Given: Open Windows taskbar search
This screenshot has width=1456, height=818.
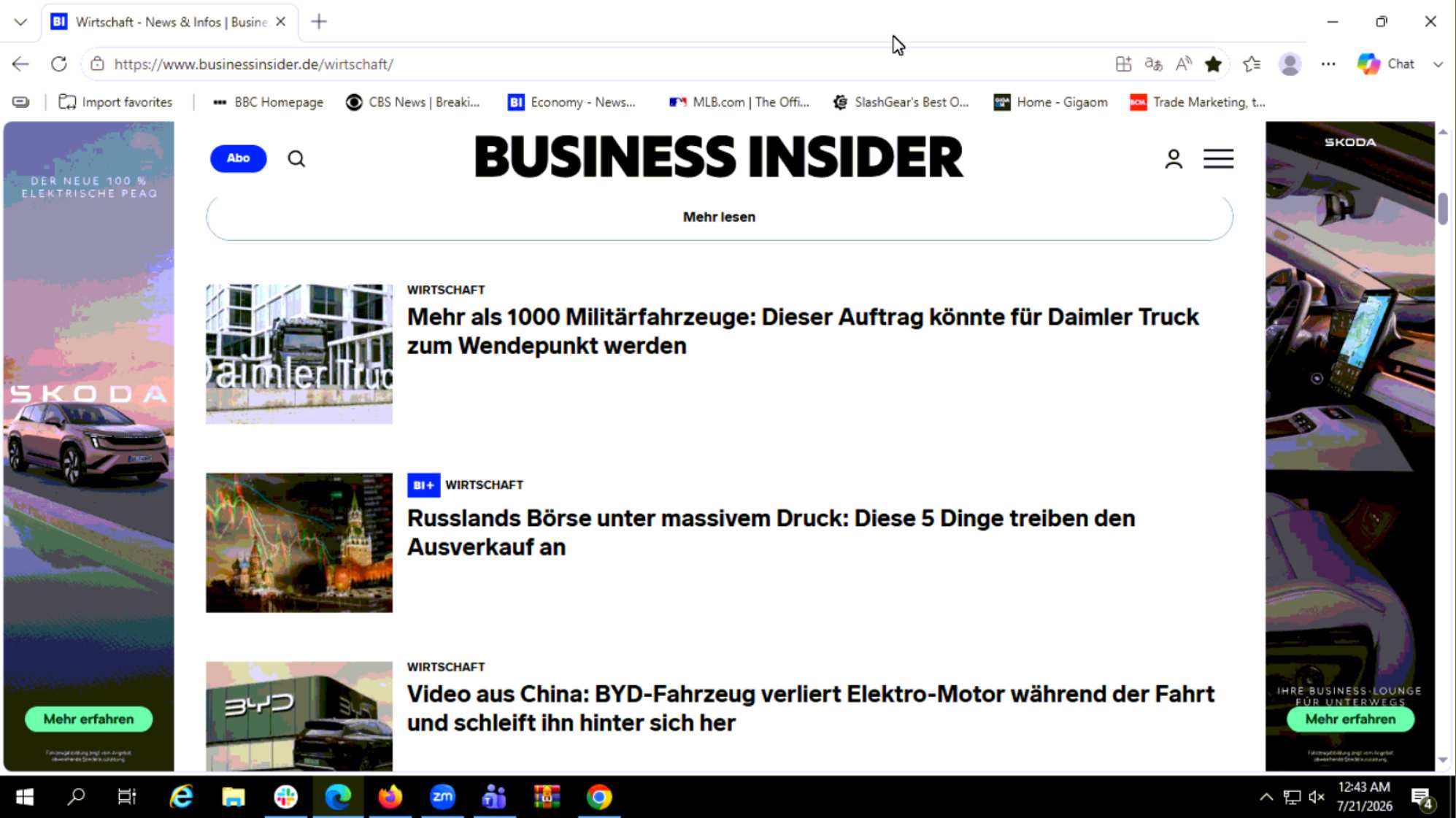Looking at the screenshot, I should click(x=76, y=797).
